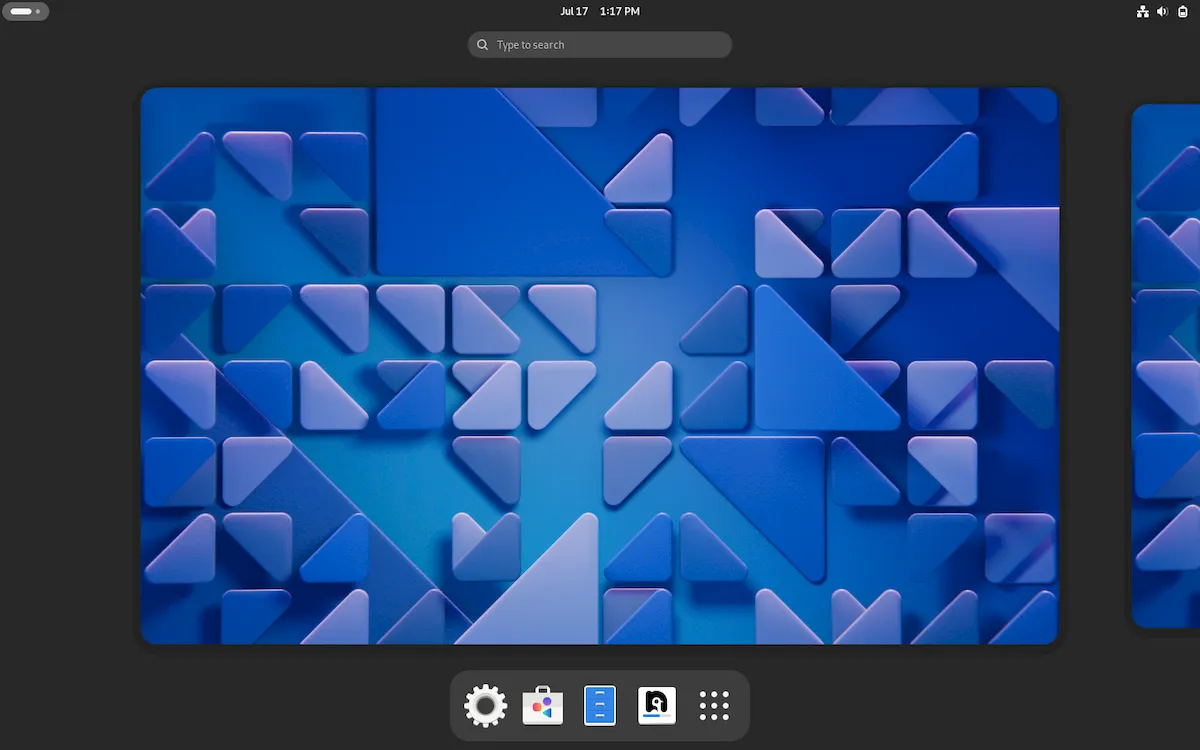
Task: Open the volume indicator
Action: (x=1162, y=12)
